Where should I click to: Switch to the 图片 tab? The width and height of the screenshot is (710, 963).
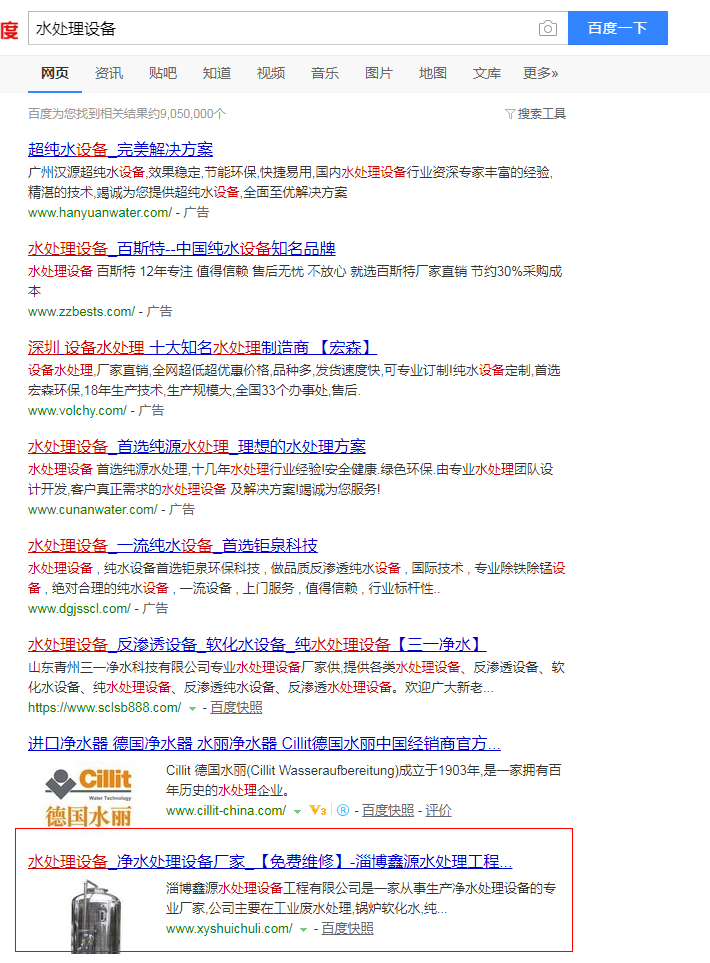pos(379,73)
